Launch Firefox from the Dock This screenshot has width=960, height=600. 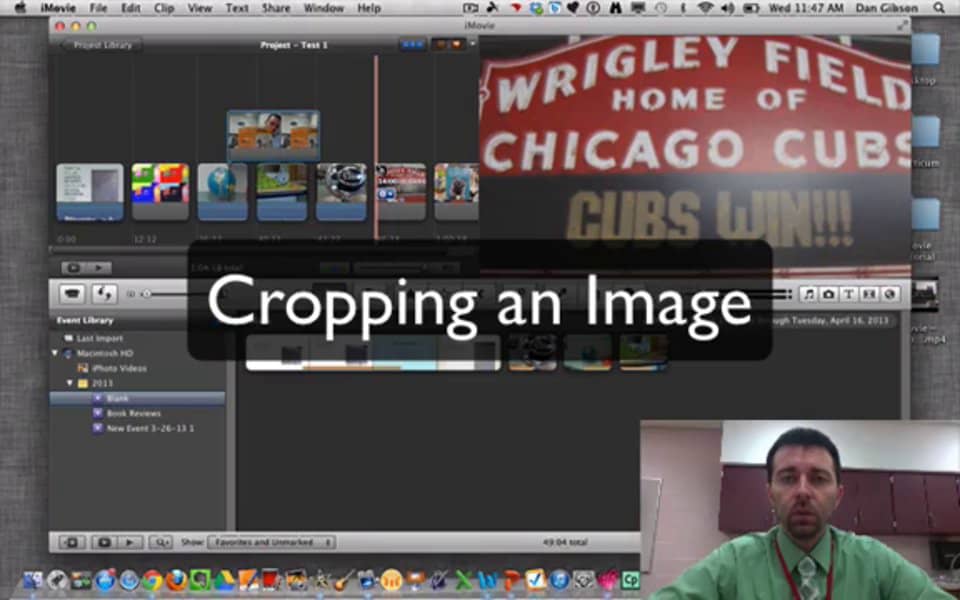tap(176, 579)
